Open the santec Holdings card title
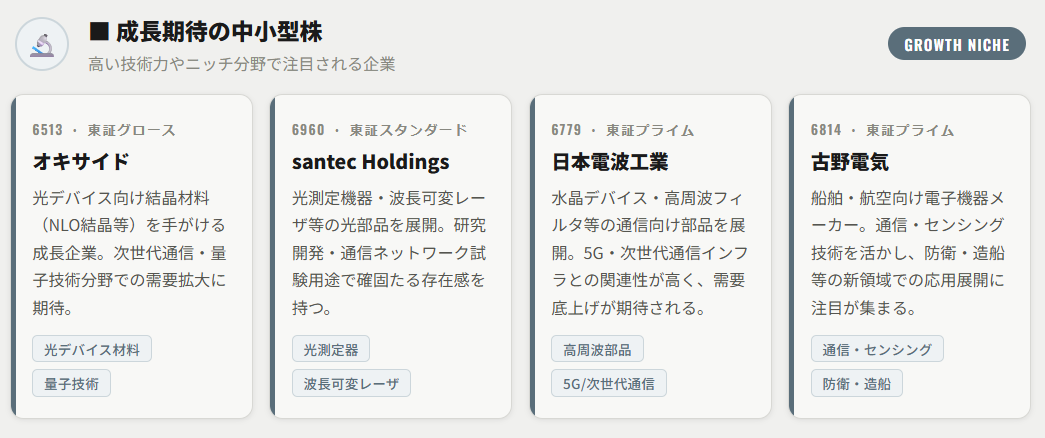1045x438 pixels. [x=371, y=162]
